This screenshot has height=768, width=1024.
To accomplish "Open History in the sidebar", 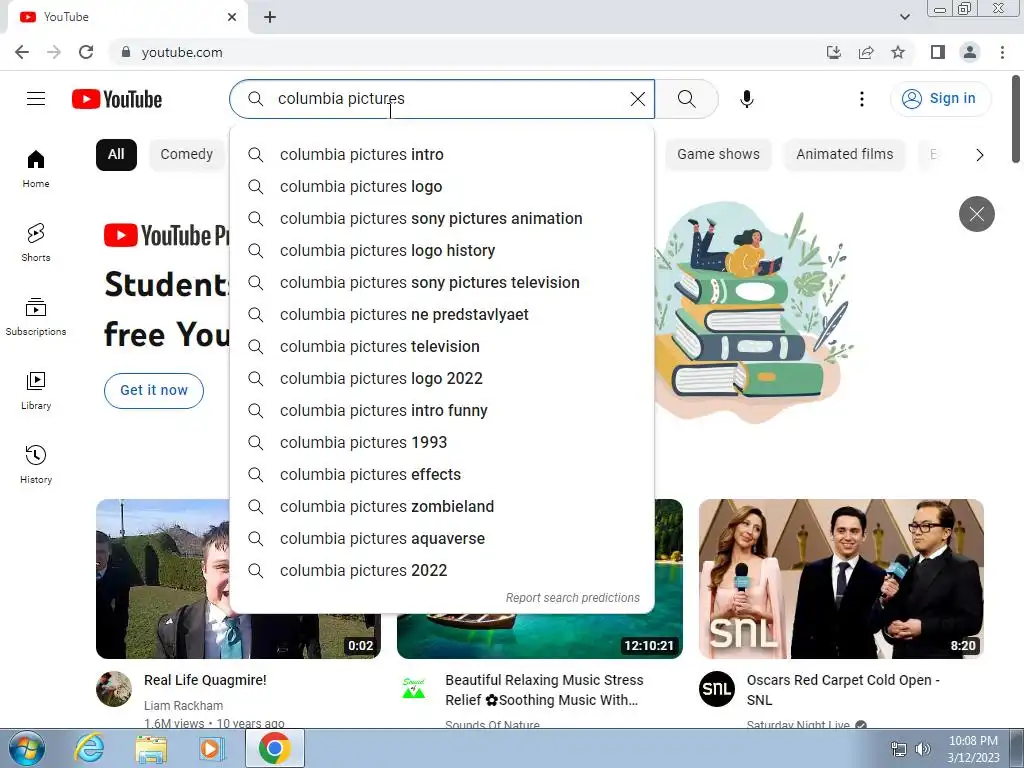I will 36,464.
